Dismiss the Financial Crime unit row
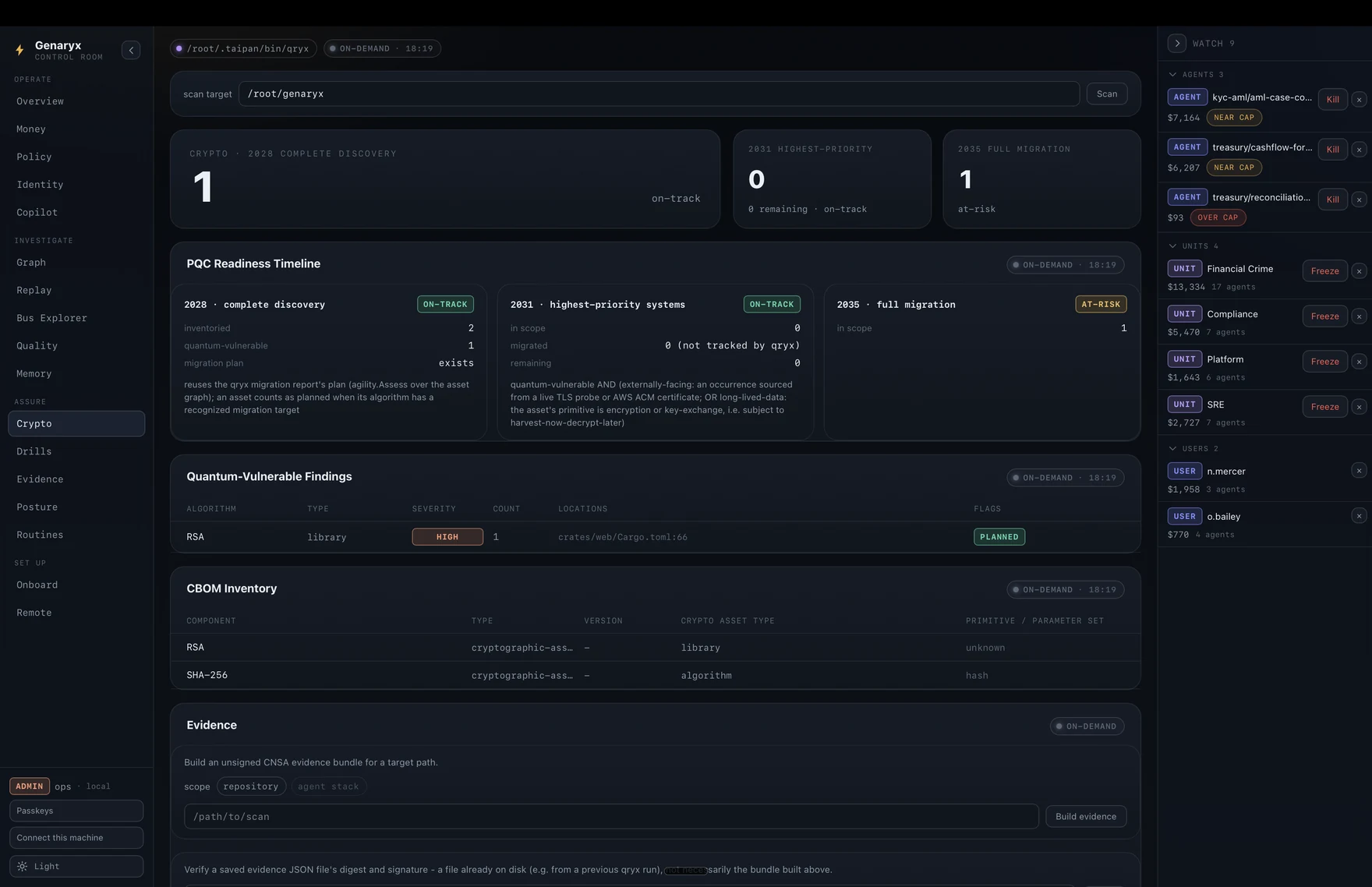1372x887 pixels. (1359, 271)
